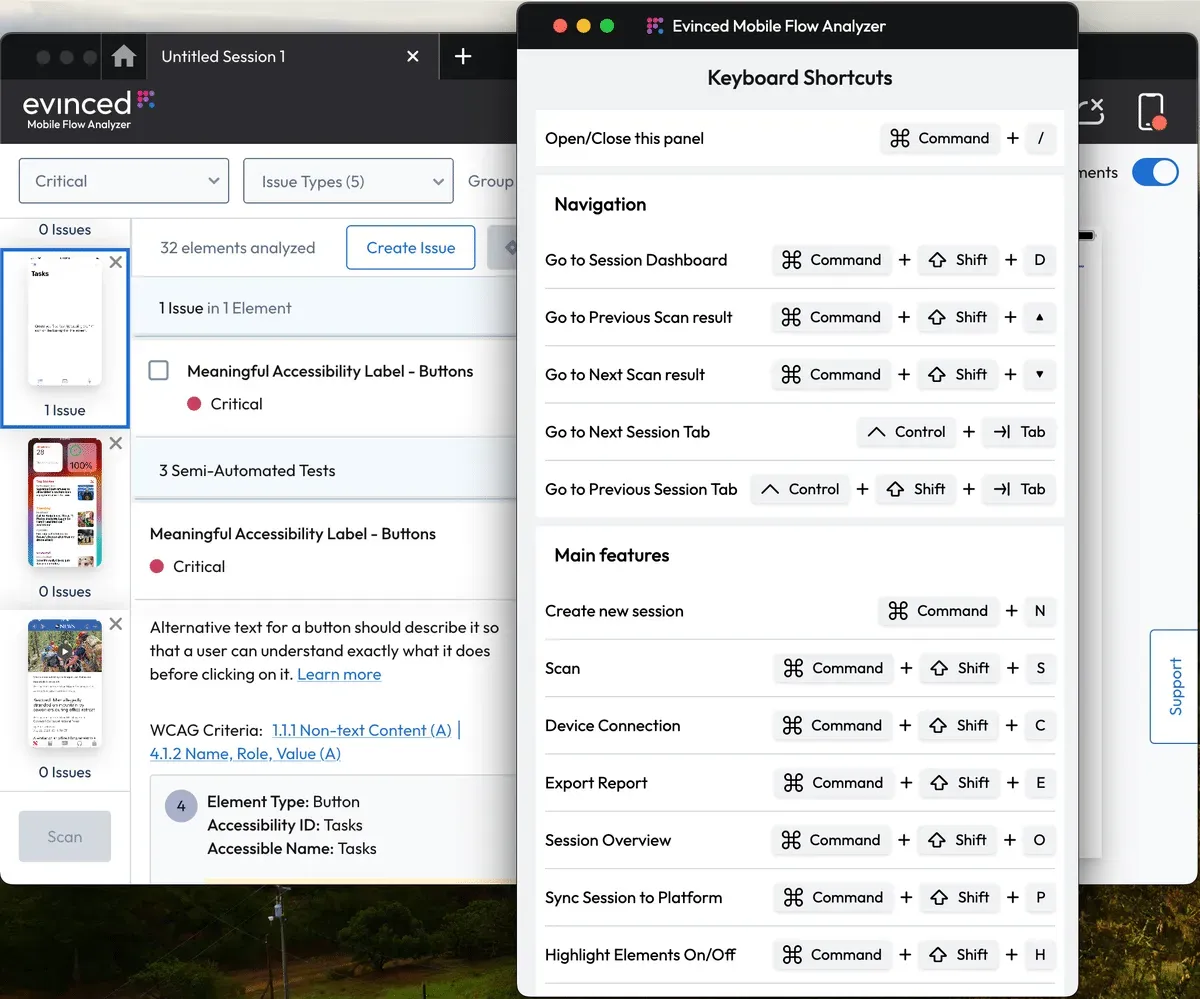The image size is (1200, 999).
Task: Close the Keyboard Shortcuts window with red button
Action: [560, 26]
